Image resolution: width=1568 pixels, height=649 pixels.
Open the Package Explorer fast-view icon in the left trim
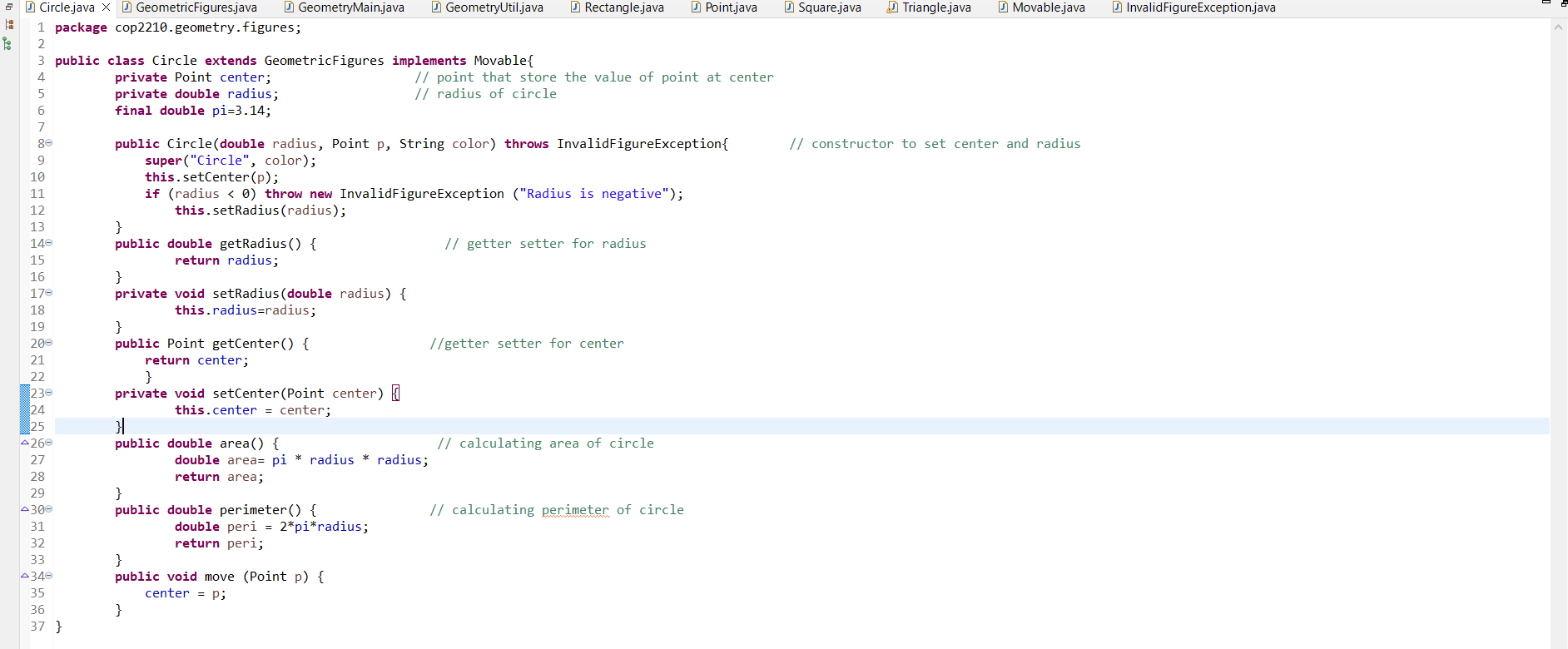pos(8,25)
